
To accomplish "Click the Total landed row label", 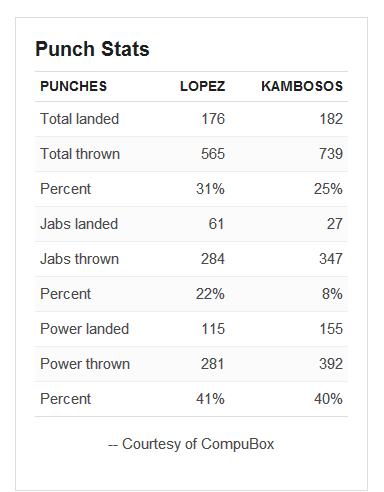I will point(80,119).
